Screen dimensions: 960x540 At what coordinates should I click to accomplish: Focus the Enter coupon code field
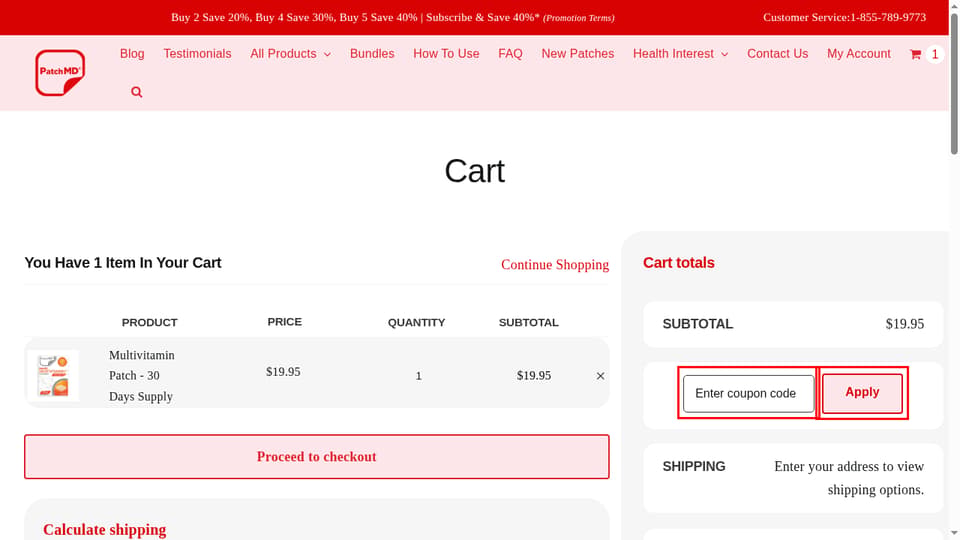(749, 394)
